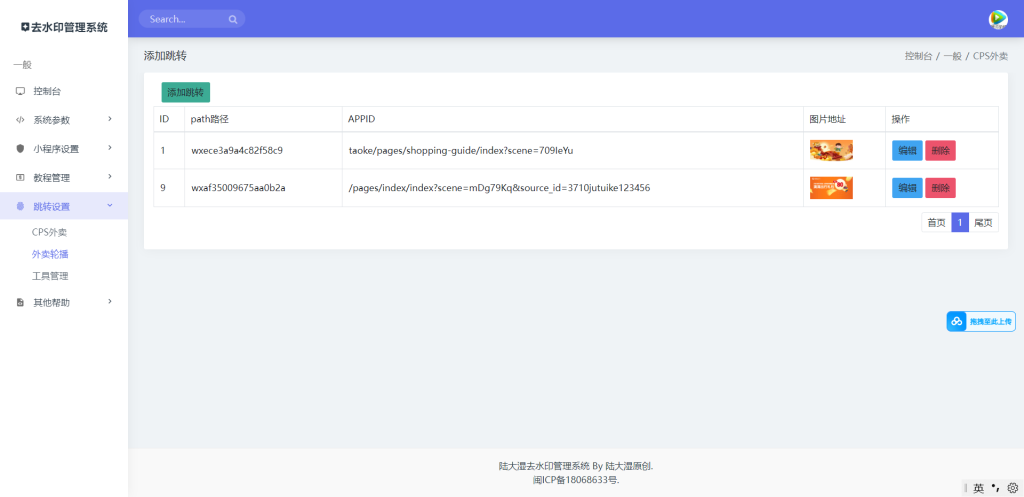Select the CPS外卖 submenu item
The image size is (1024, 497).
tap(50, 232)
